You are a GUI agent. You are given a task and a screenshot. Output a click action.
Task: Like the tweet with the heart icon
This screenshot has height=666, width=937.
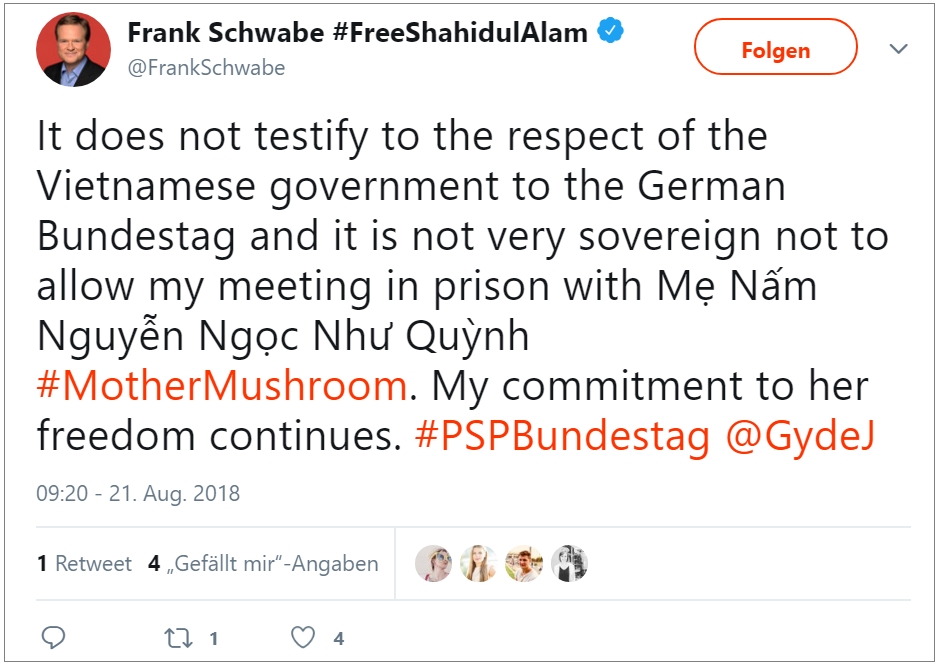302,637
